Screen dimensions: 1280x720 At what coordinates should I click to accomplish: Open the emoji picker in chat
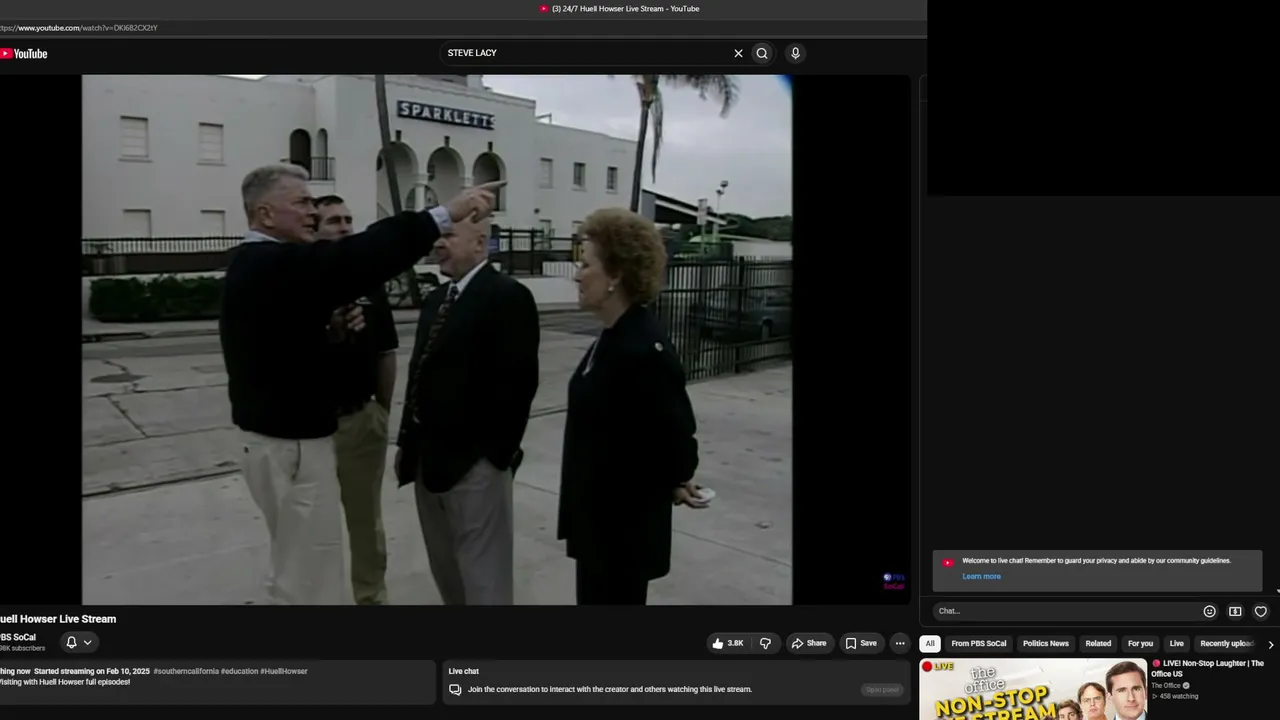[1209, 611]
